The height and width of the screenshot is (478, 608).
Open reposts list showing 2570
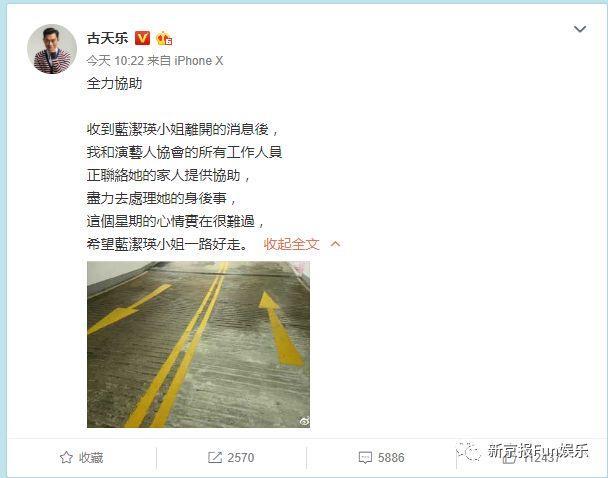(x=231, y=457)
